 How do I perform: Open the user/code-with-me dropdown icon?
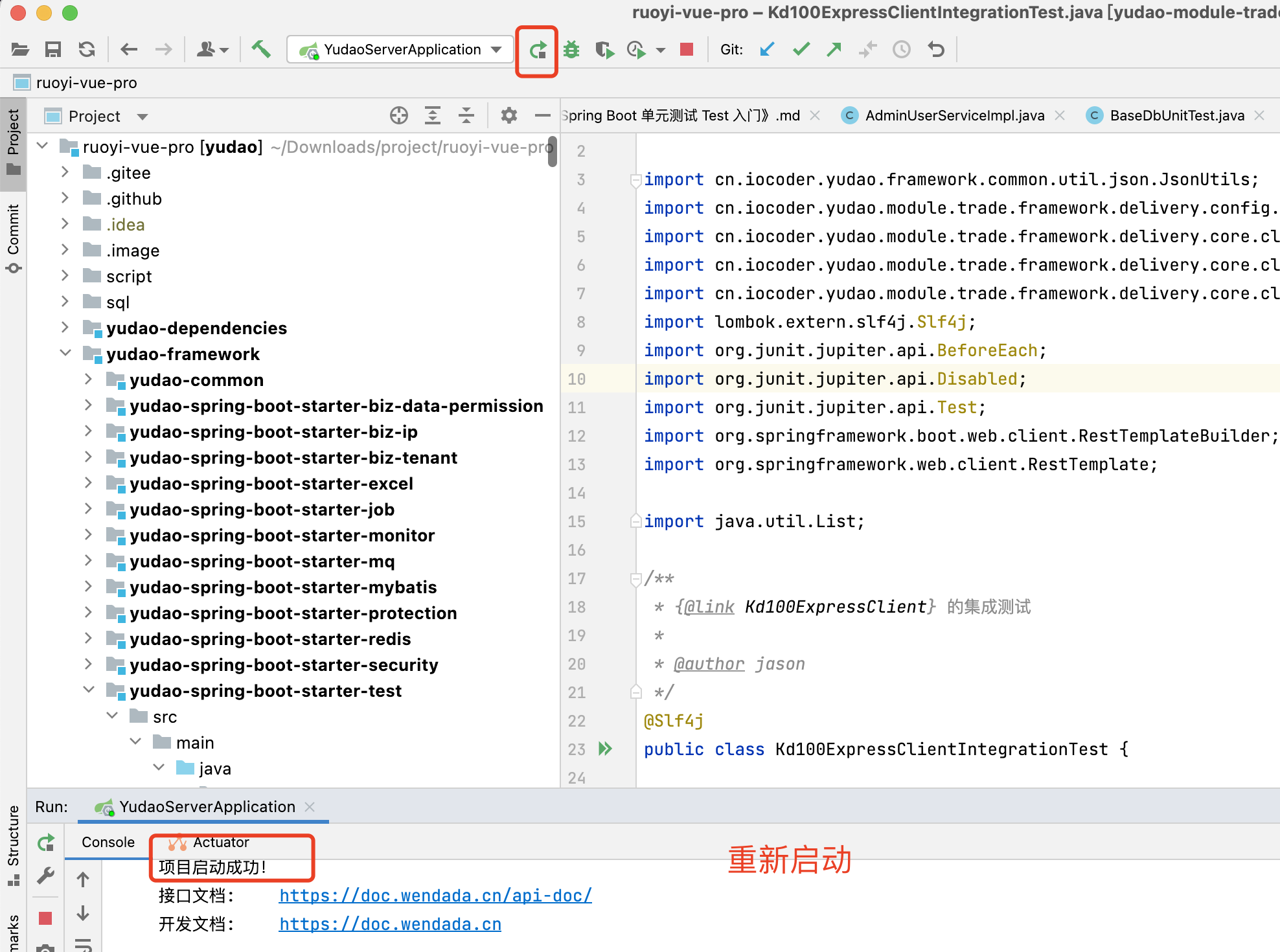coord(212,49)
